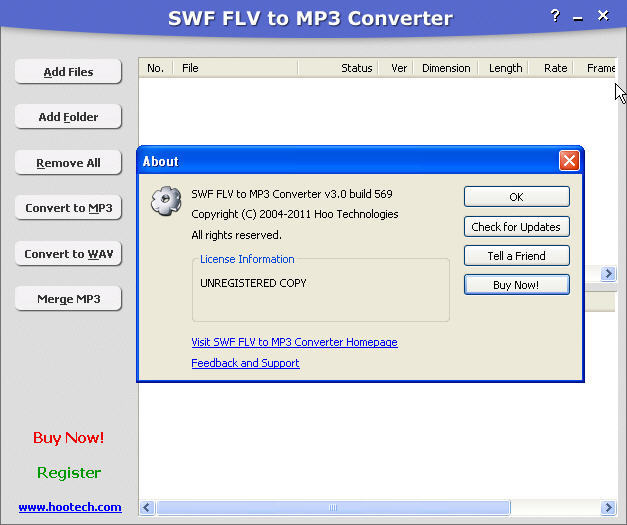This screenshot has height=525, width=627.
Task: Start Convert to WAV
Action: tap(68, 254)
